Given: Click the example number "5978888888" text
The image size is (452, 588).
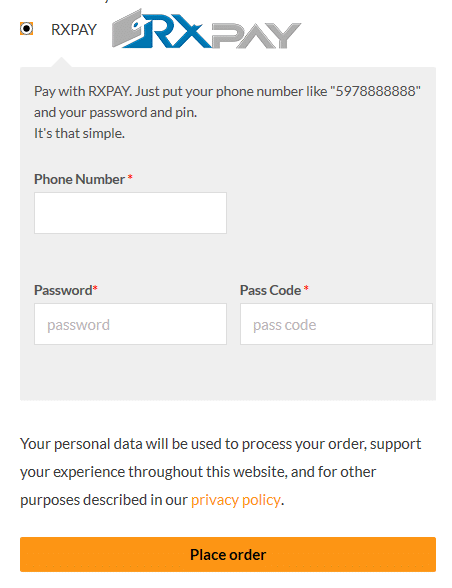Looking at the screenshot, I should click(375, 91).
